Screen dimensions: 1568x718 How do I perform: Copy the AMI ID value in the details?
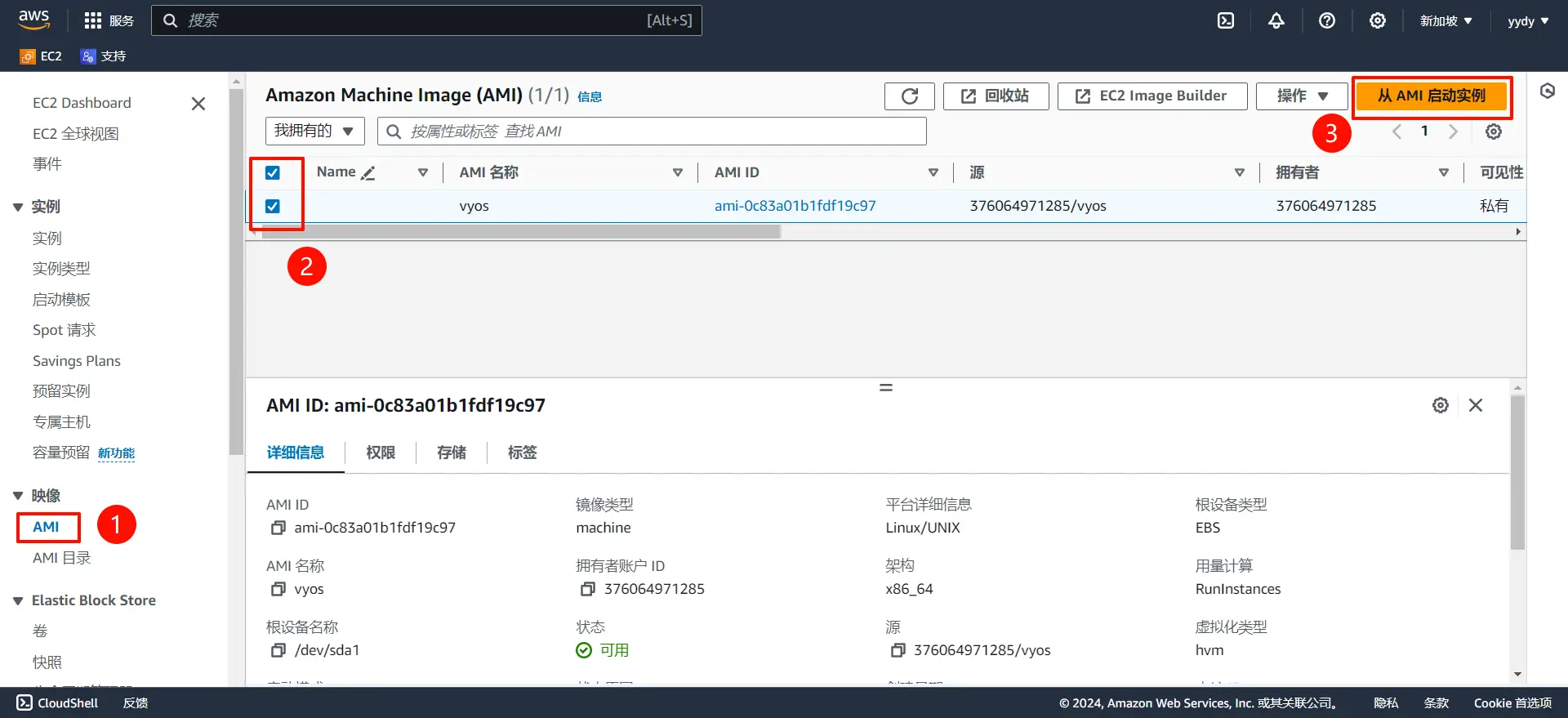(278, 528)
